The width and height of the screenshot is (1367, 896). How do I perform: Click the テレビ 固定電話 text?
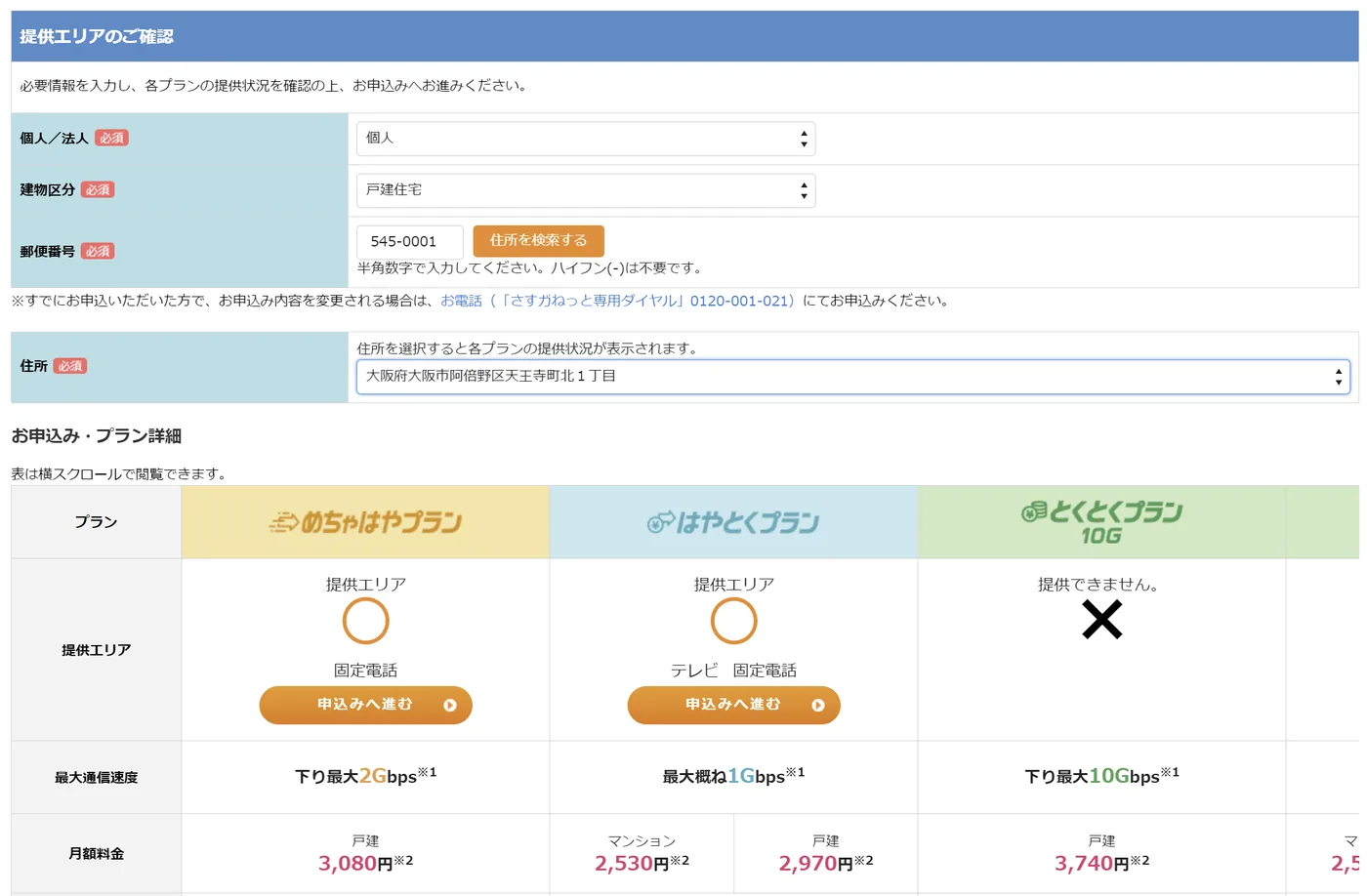coord(733,671)
